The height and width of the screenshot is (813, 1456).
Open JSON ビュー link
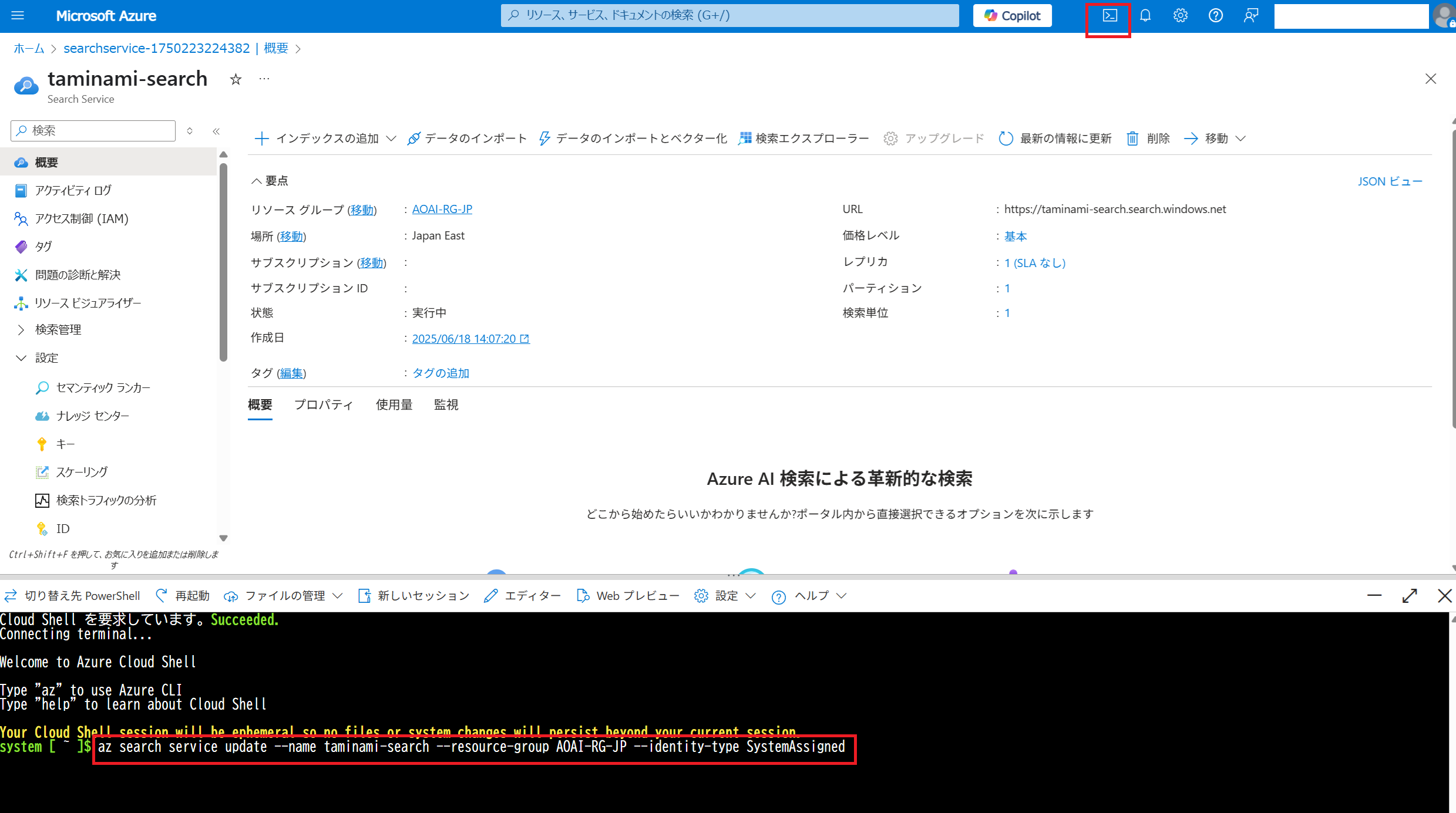pos(1390,181)
